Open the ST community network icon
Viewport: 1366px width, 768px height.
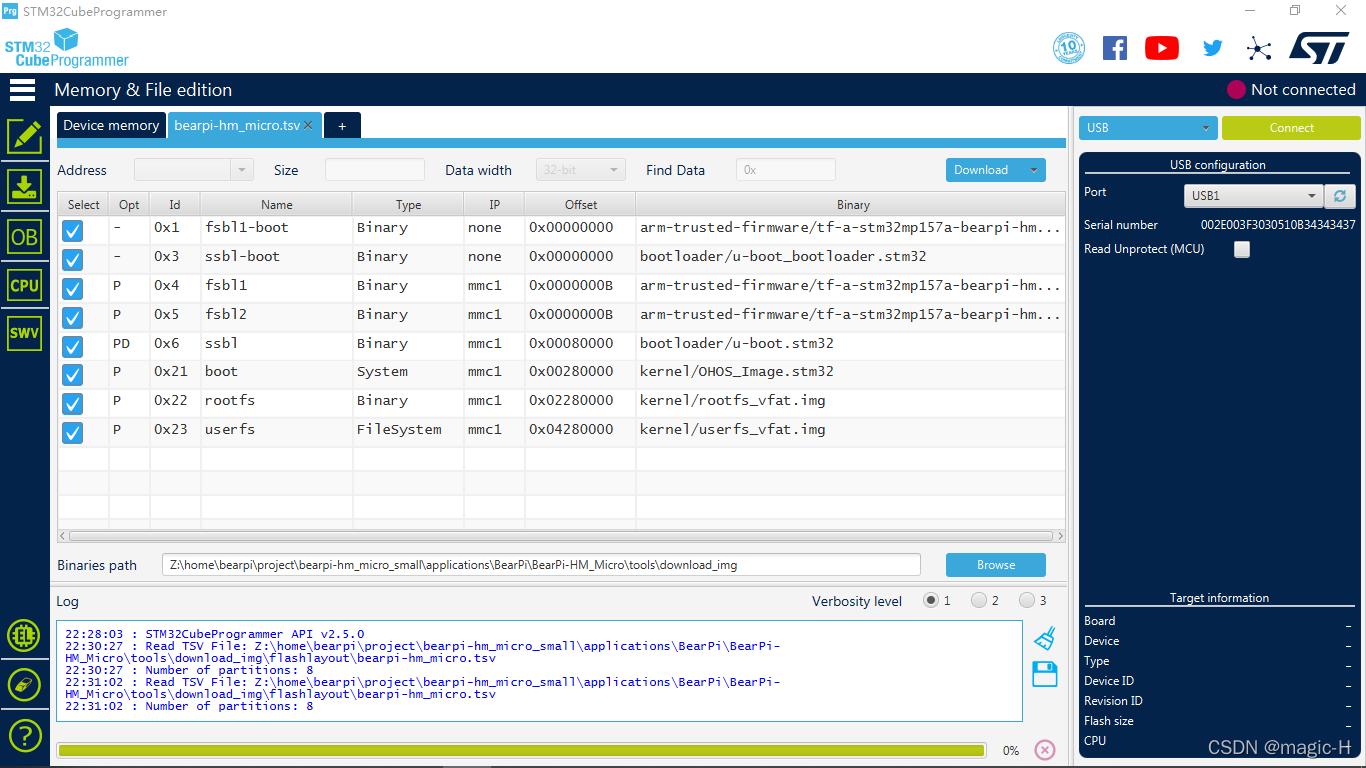point(1259,48)
